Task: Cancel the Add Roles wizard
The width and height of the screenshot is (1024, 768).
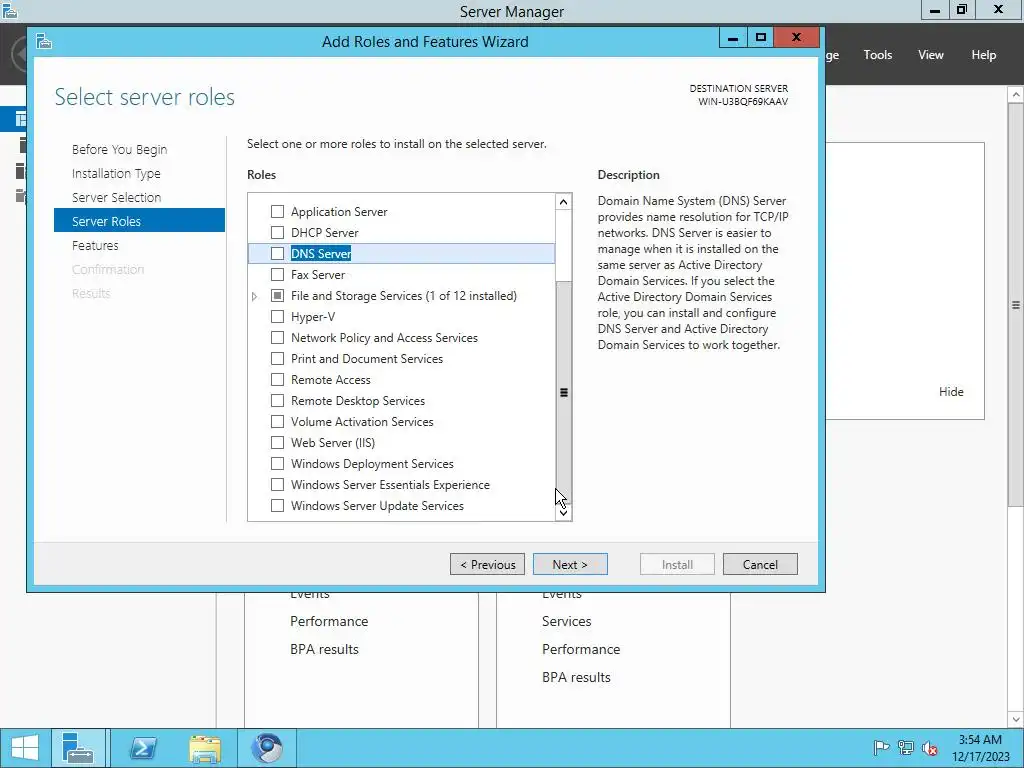Action: point(760,564)
